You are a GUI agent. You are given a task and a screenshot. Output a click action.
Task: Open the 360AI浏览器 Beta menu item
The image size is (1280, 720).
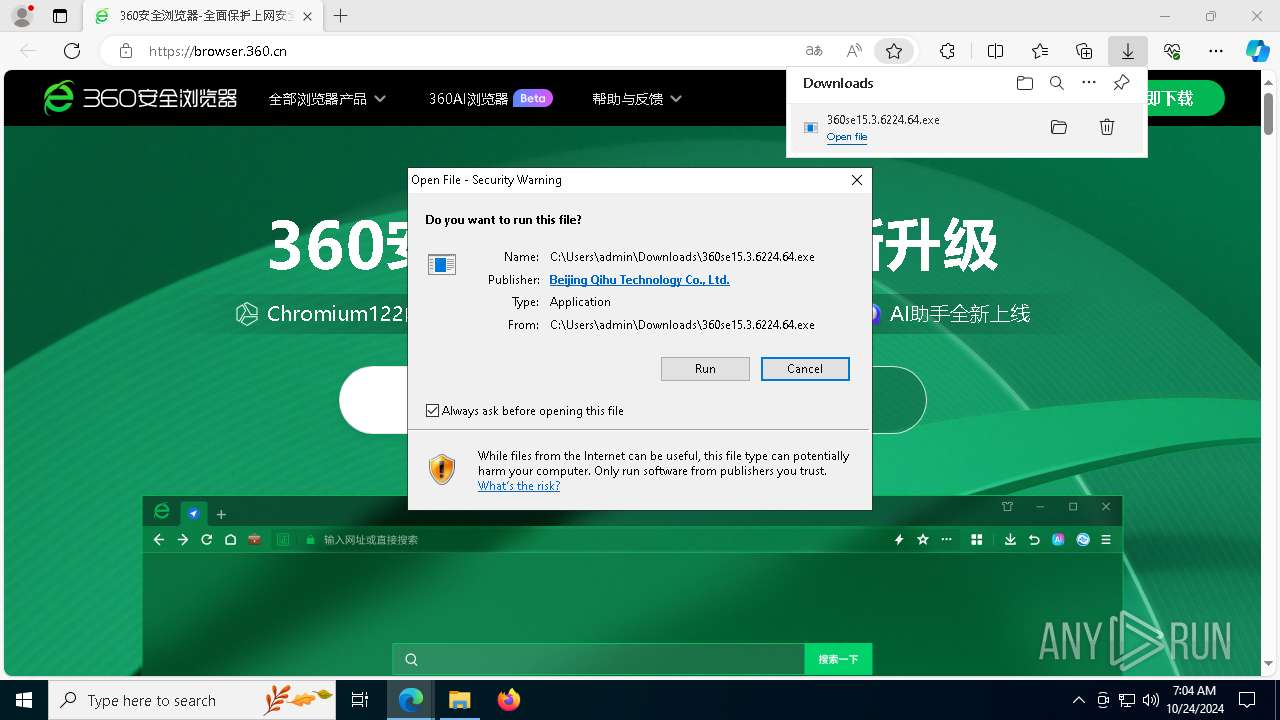pyautogui.click(x=490, y=99)
